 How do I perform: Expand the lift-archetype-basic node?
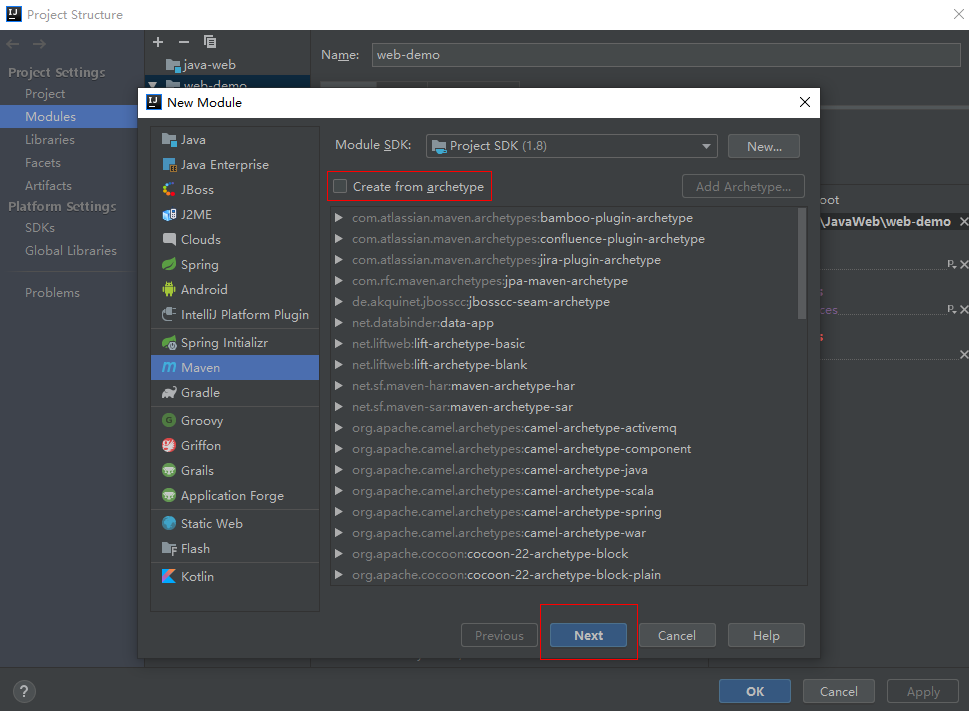340,344
